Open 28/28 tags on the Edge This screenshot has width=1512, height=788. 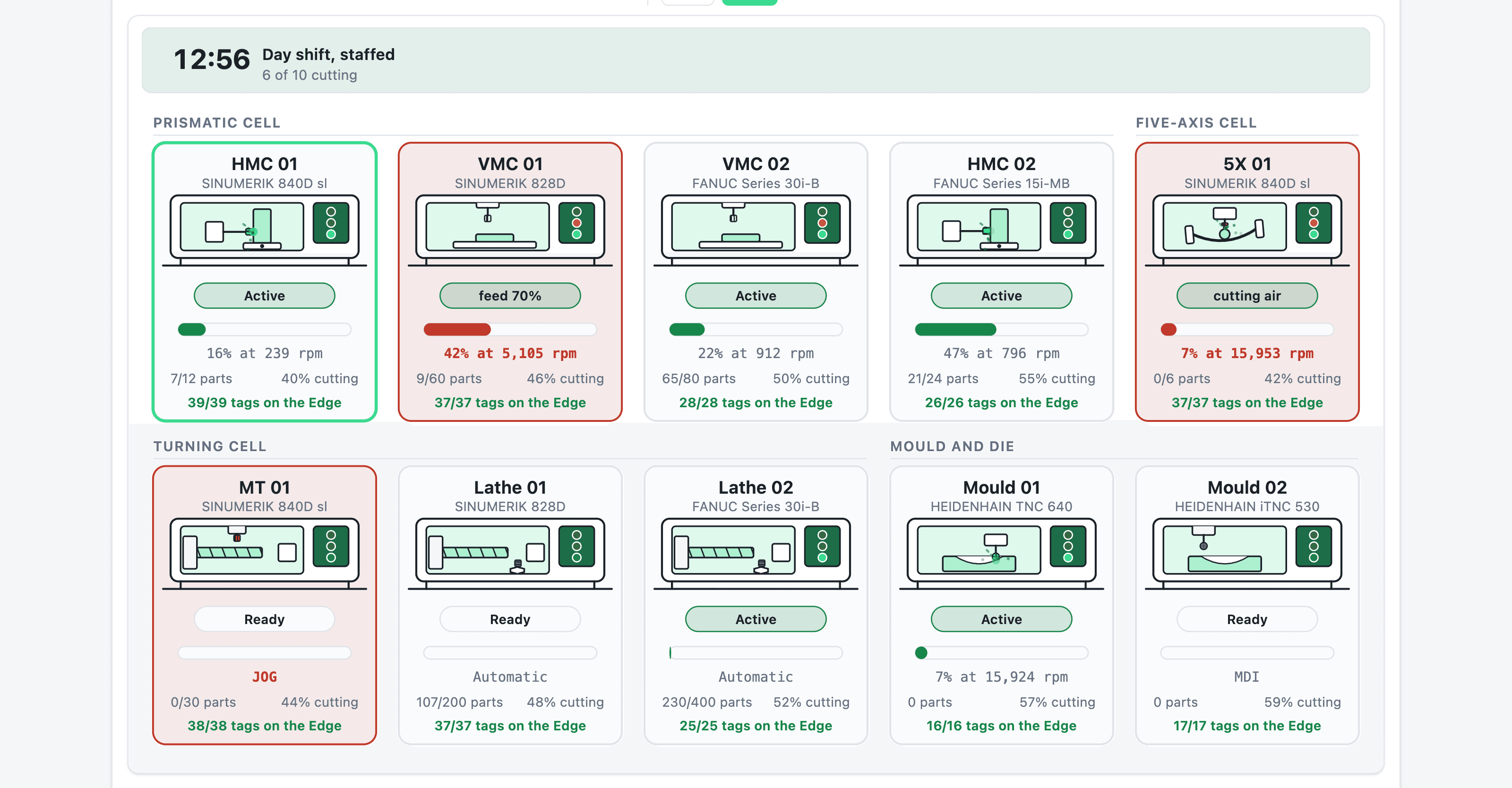click(x=756, y=403)
